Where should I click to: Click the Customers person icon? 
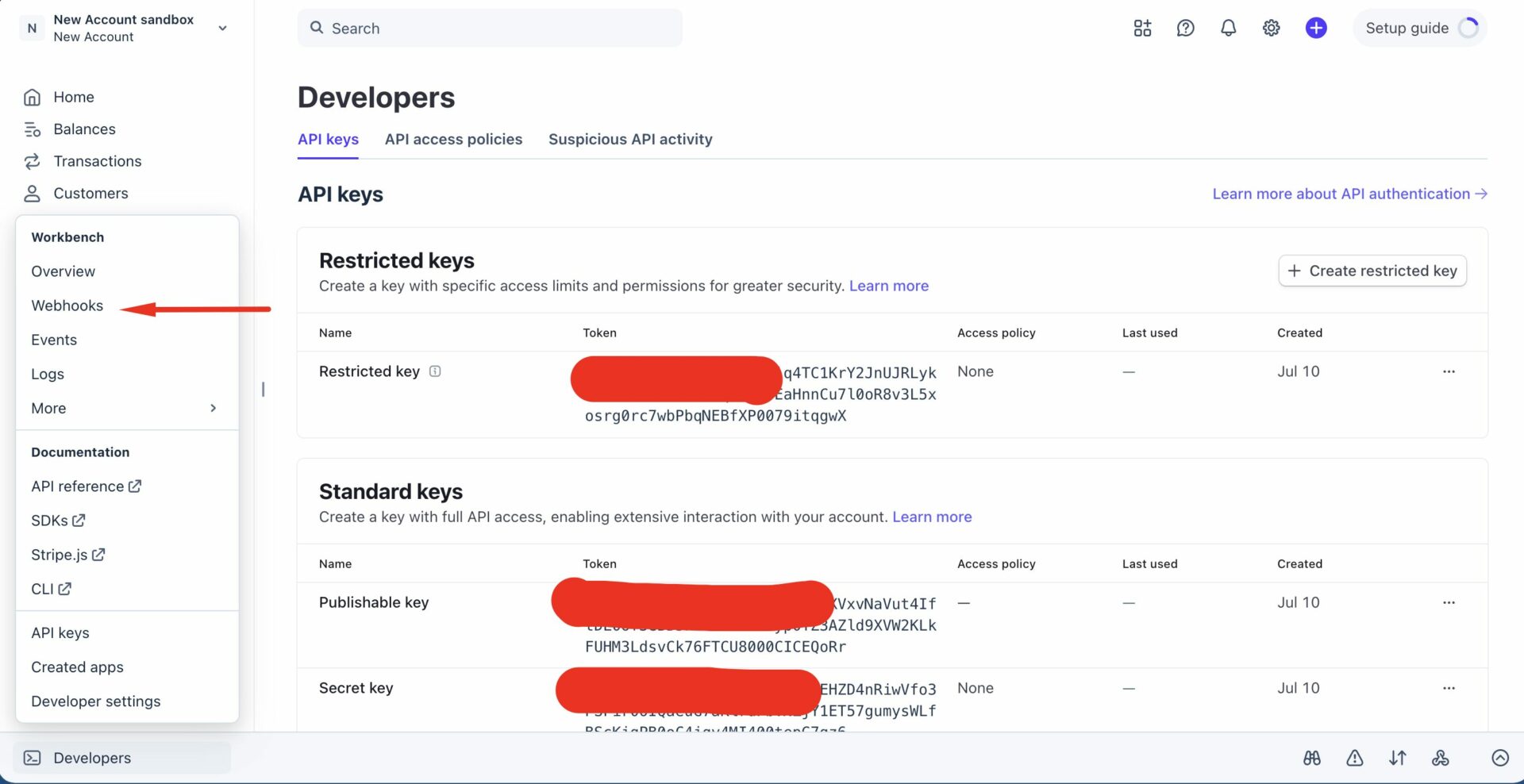pyautogui.click(x=32, y=194)
